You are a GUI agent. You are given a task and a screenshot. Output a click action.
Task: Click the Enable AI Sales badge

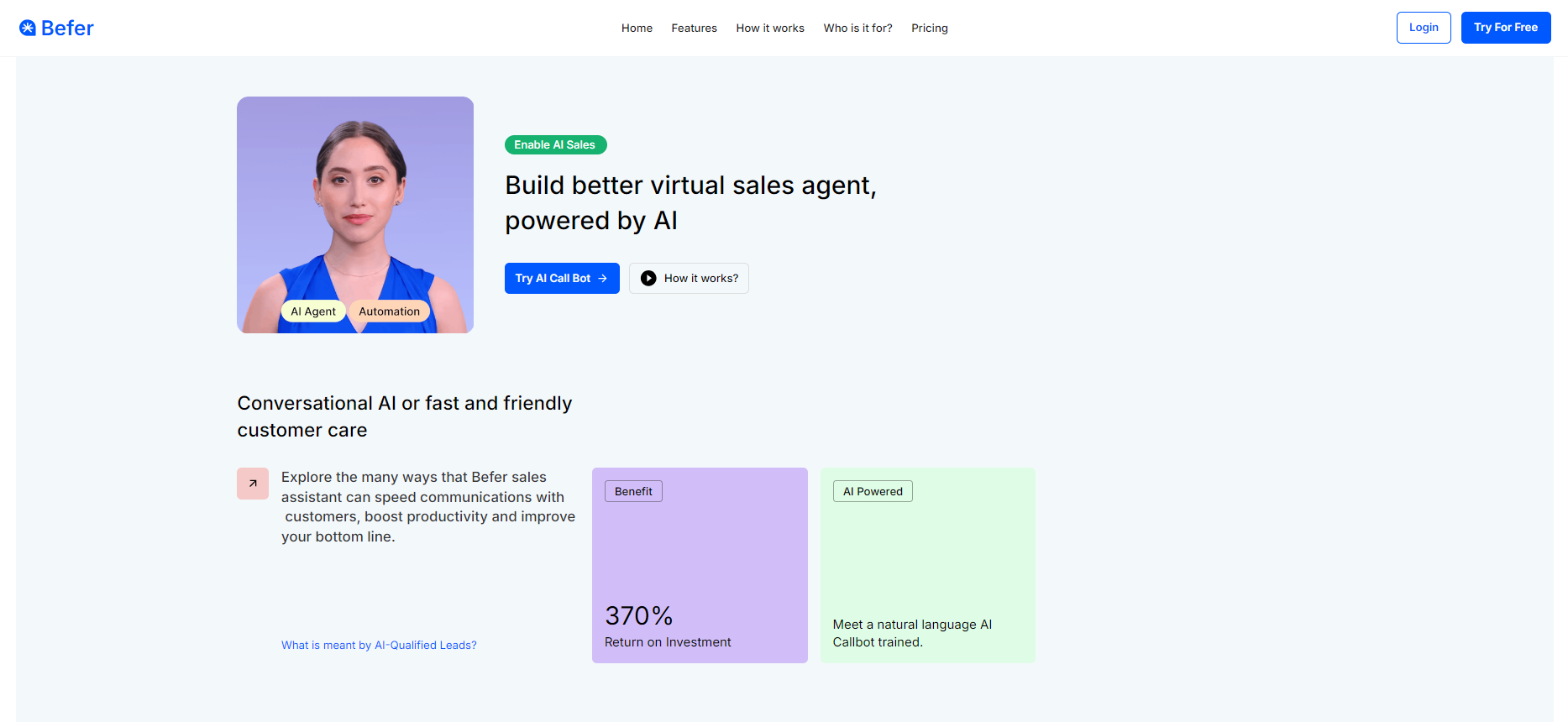[555, 145]
